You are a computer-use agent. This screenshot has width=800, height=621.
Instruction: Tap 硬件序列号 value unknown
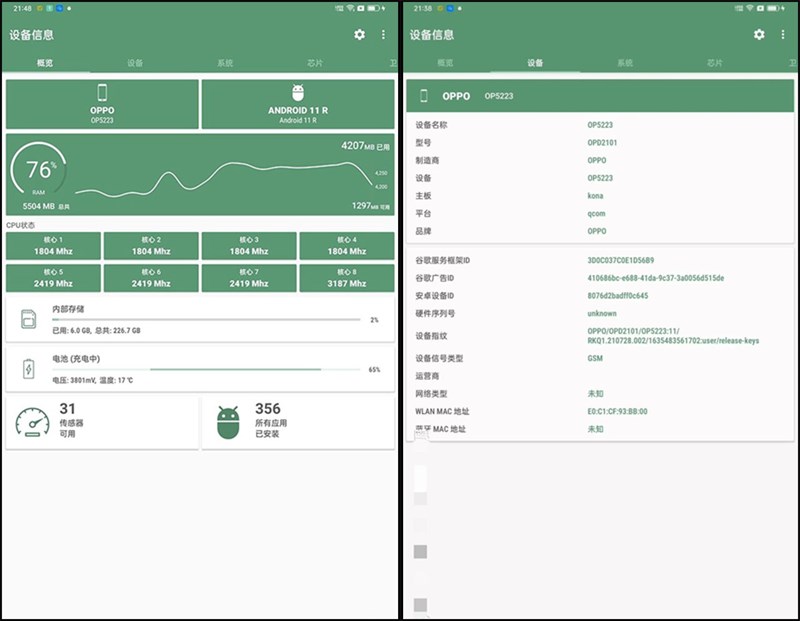[x=602, y=313]
